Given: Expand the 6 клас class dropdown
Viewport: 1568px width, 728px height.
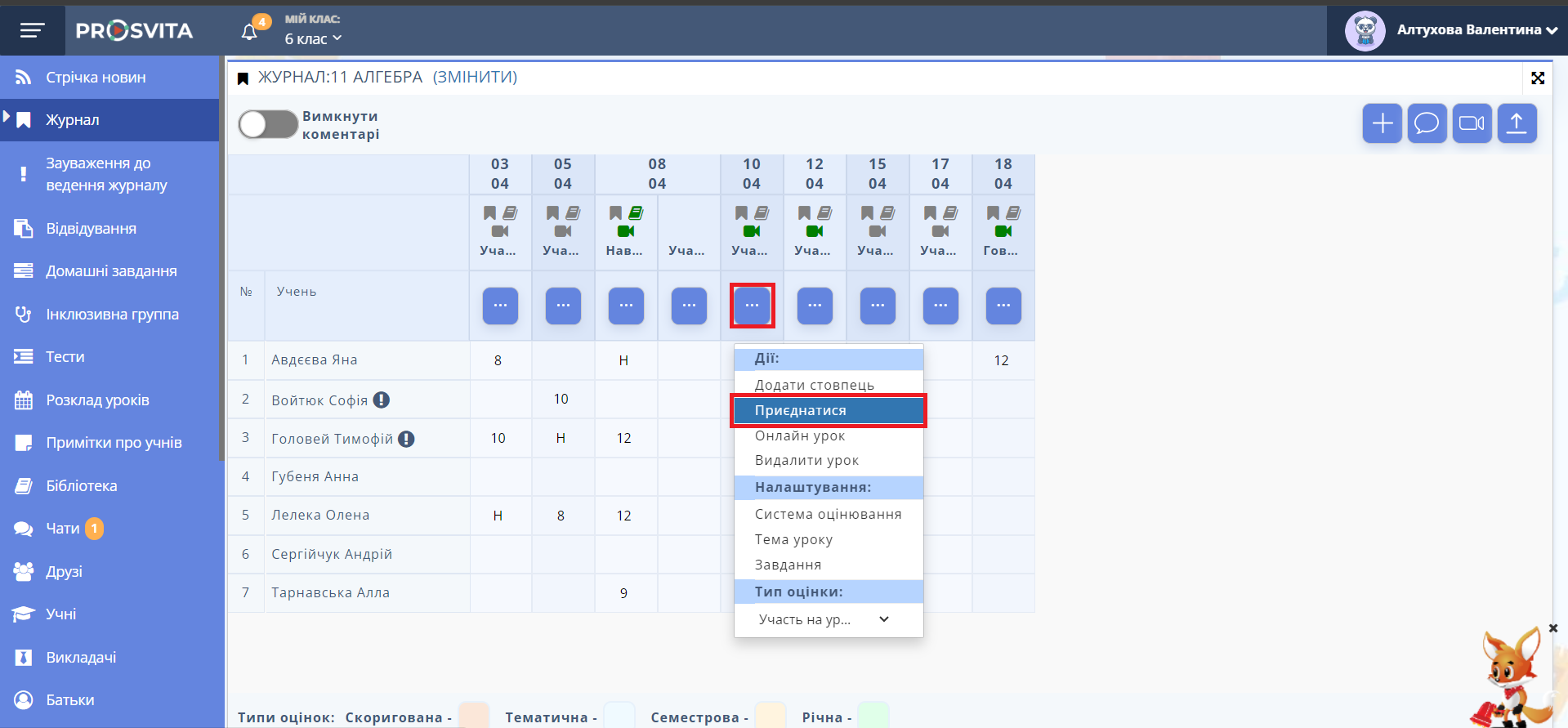Looking at the screenshot, I should pyautogui.click(x=313, y=38).
